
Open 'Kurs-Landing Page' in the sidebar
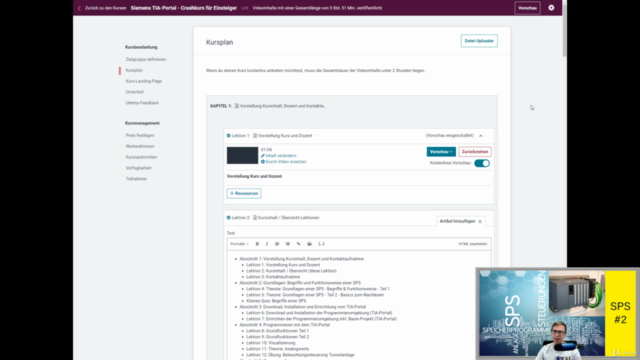(144, 81)
